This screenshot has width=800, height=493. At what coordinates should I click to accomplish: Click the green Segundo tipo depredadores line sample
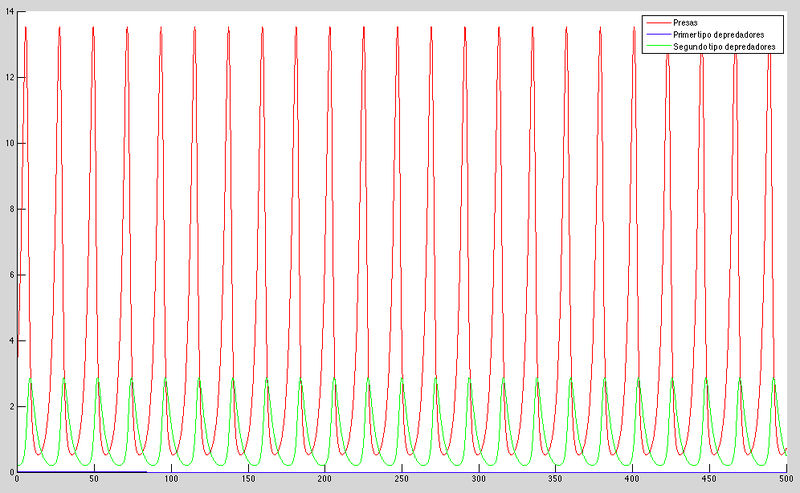tap(659, 46)
